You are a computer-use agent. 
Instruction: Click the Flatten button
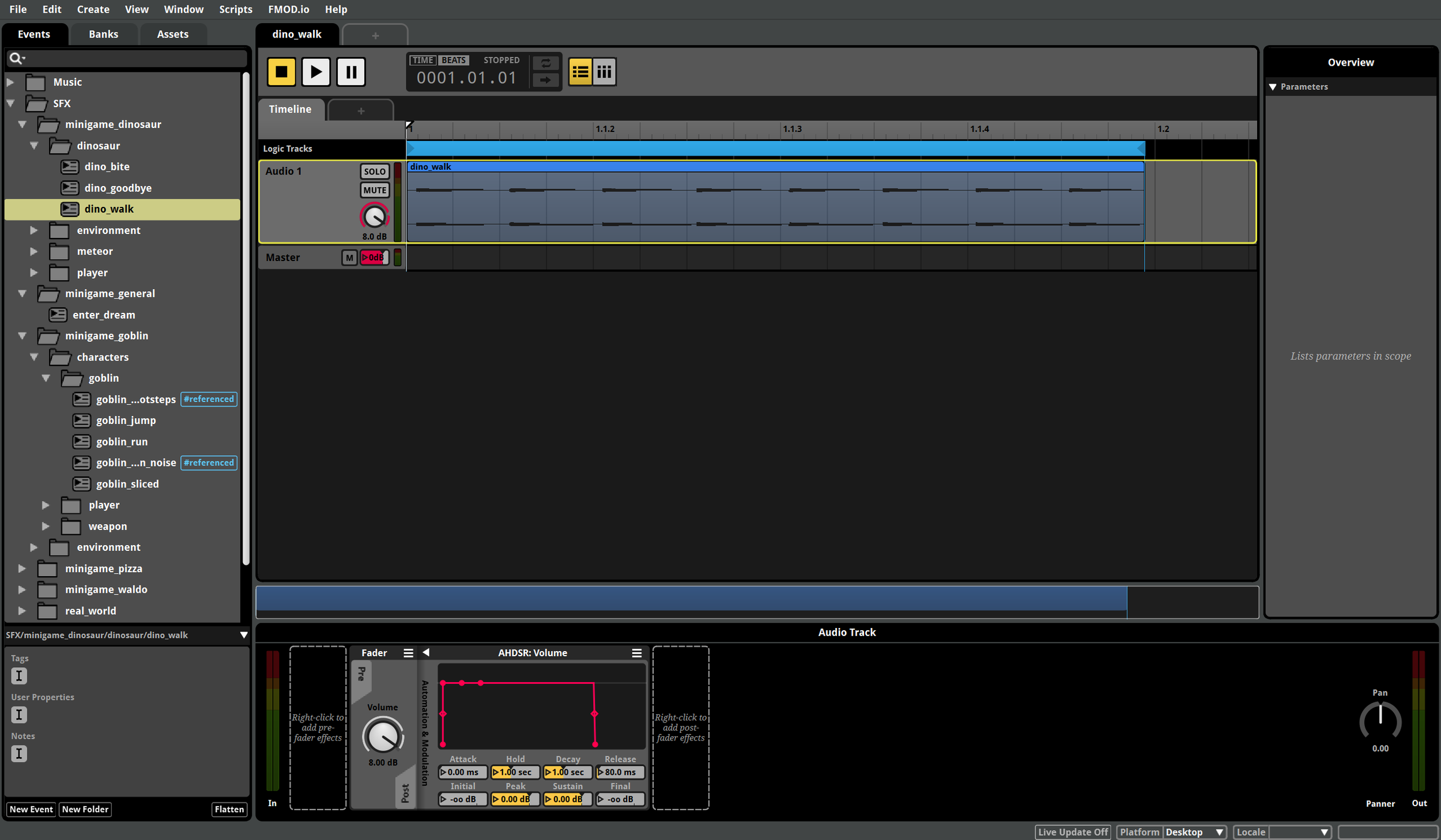pyautogui.click(x=229, y=809)
